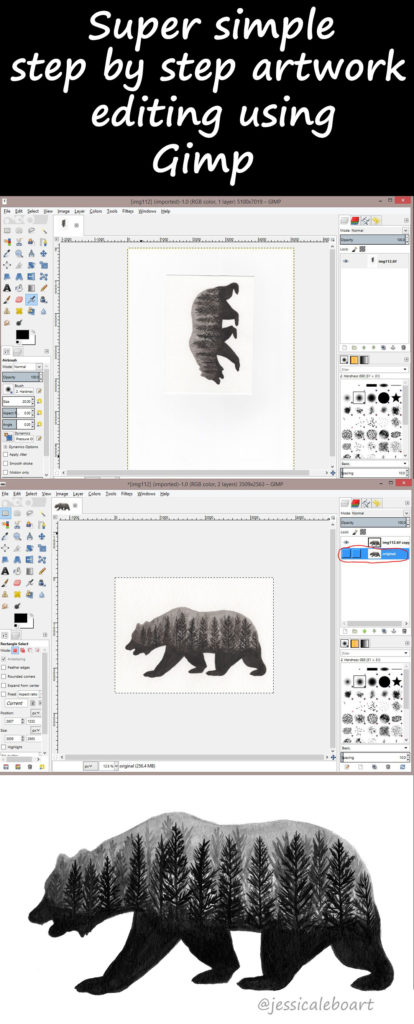Select Paintbrush tool in the Rectangle Select GIMP window
Viewport: 414px width, 1024px height.
pyautogui.click(x=5, y=583)
